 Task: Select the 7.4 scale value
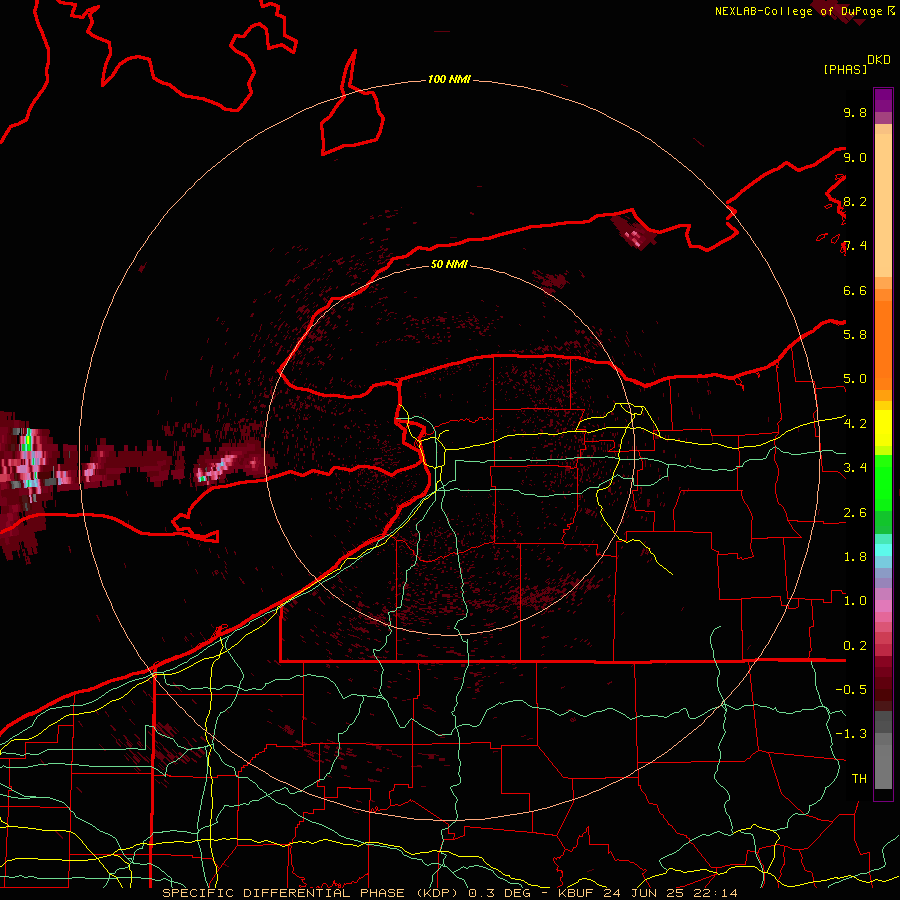click(855, 246)
